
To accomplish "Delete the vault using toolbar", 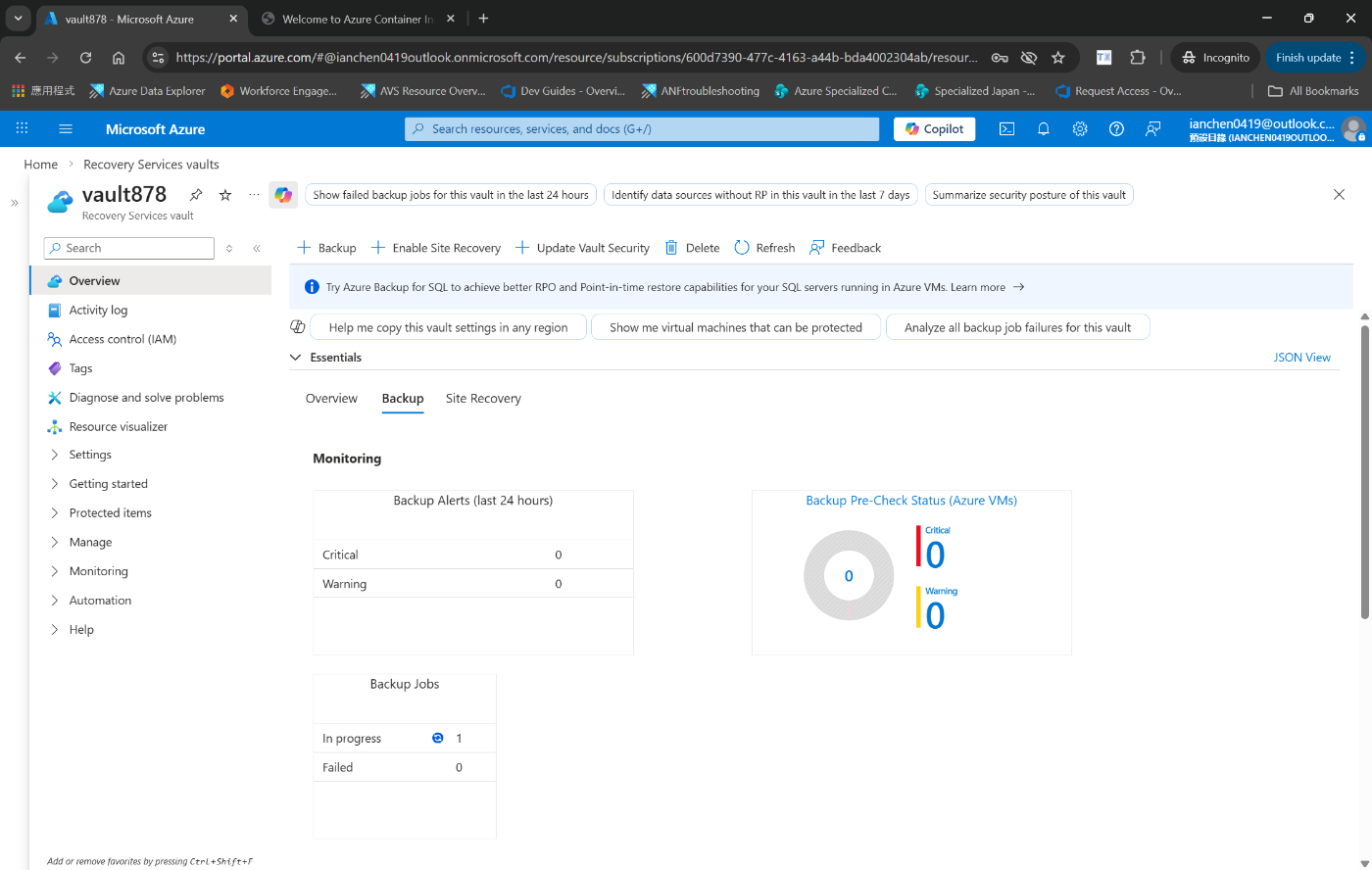I will (x=692, y=248).
